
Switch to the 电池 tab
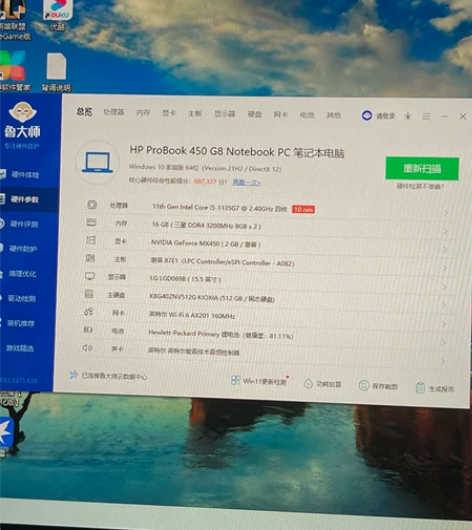(307, 115)
